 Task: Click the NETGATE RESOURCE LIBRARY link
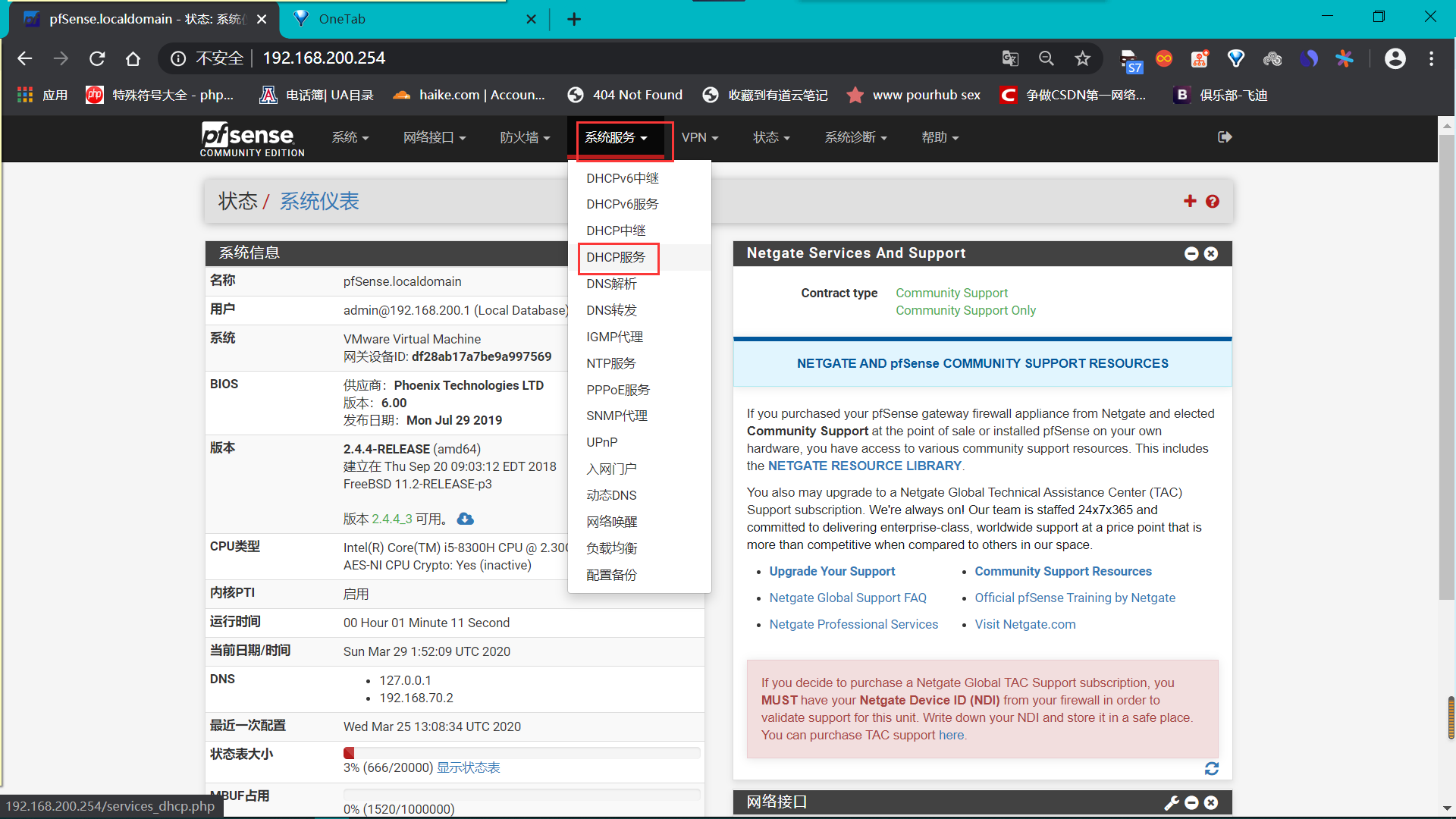coord(864,466)
